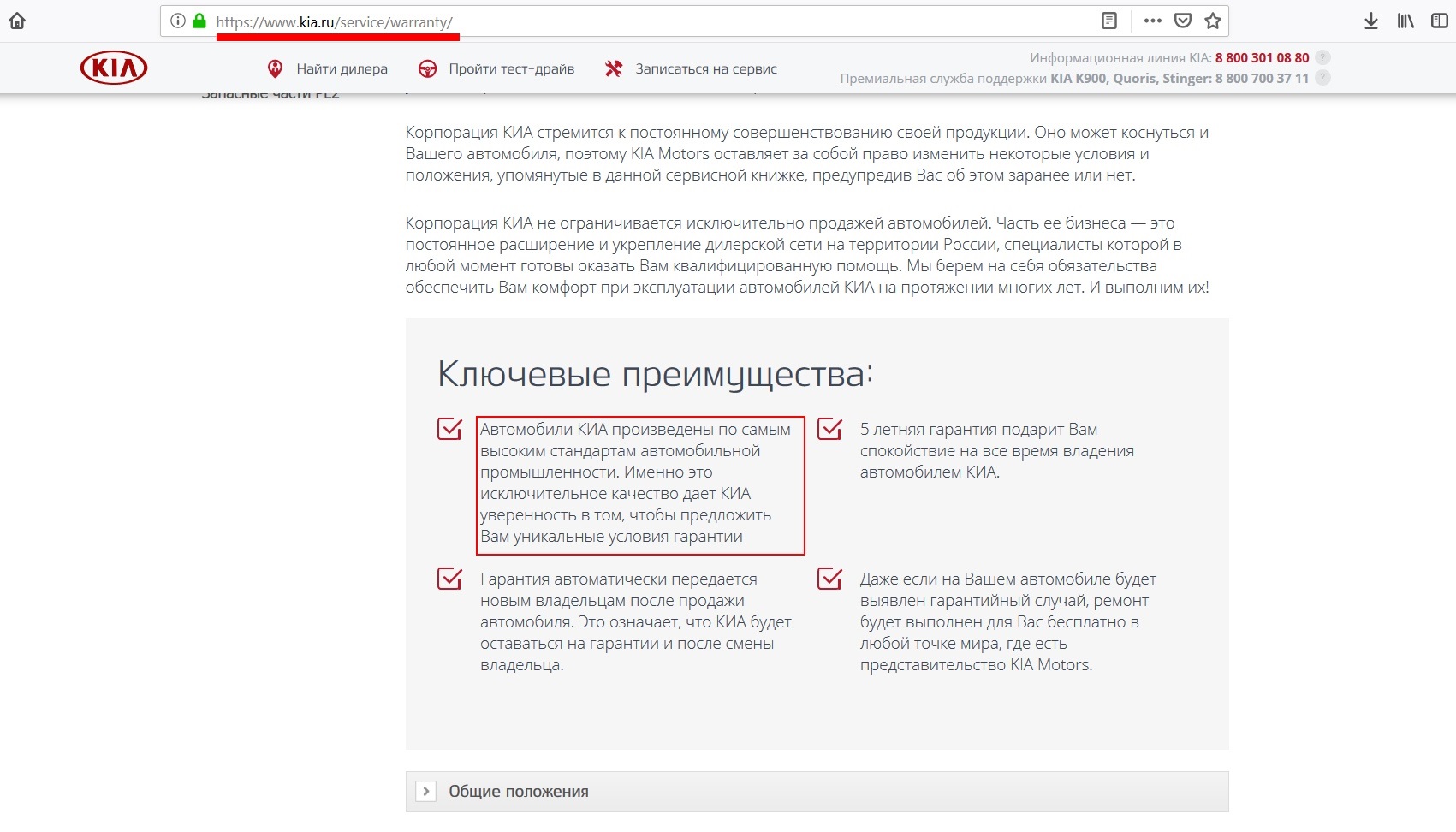The width and height of the screenshot is (1456, 832).
Task: Click help icon beside 8 800 301 08 80
Action: pyautogui.click(x=1322, y=58)
